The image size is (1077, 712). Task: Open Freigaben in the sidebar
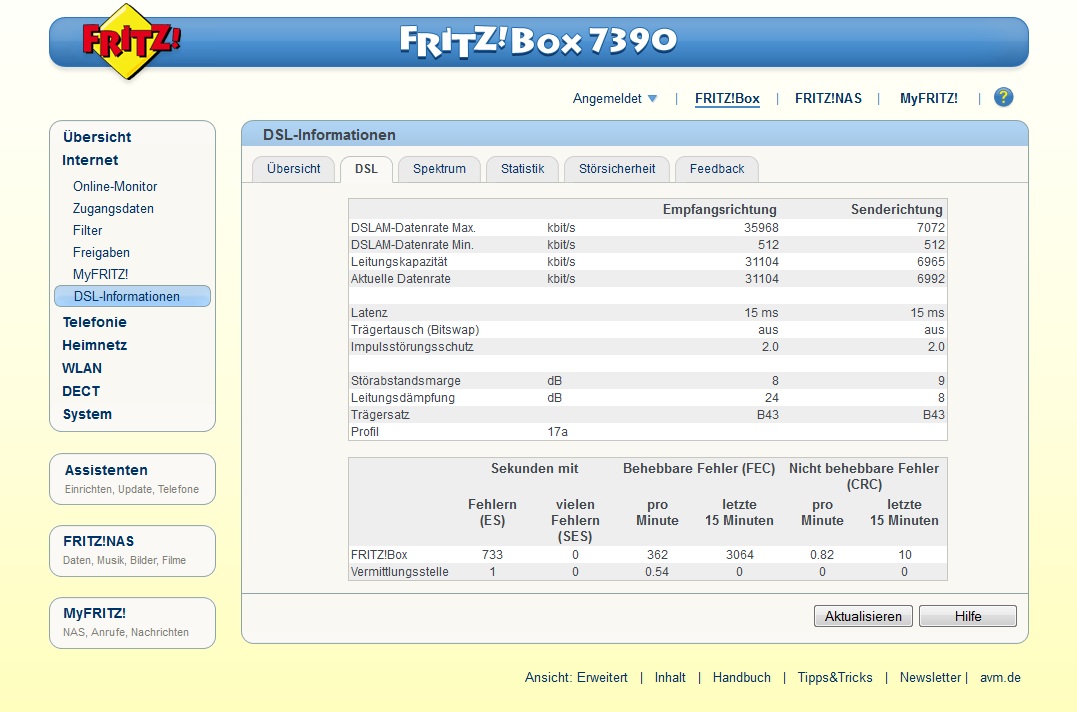click(x=101, y=252)
